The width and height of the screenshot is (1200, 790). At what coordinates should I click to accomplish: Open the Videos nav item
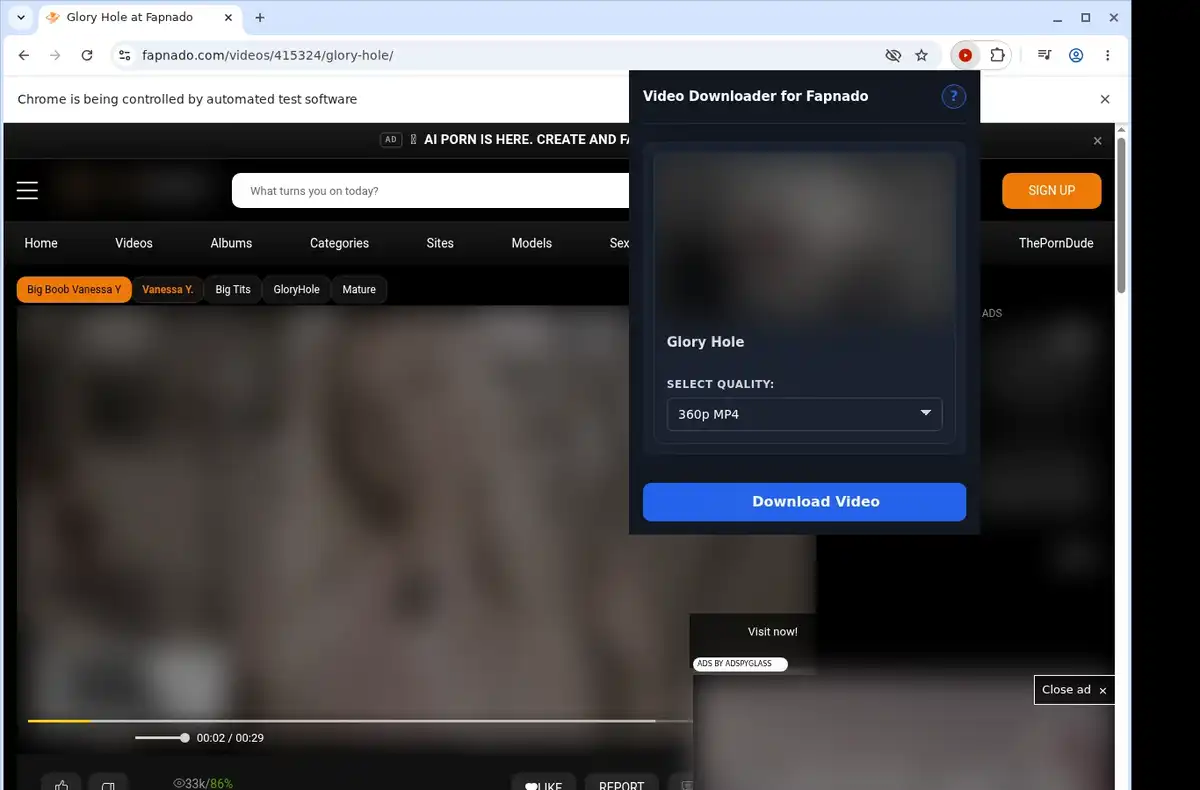tap(134, 243)
